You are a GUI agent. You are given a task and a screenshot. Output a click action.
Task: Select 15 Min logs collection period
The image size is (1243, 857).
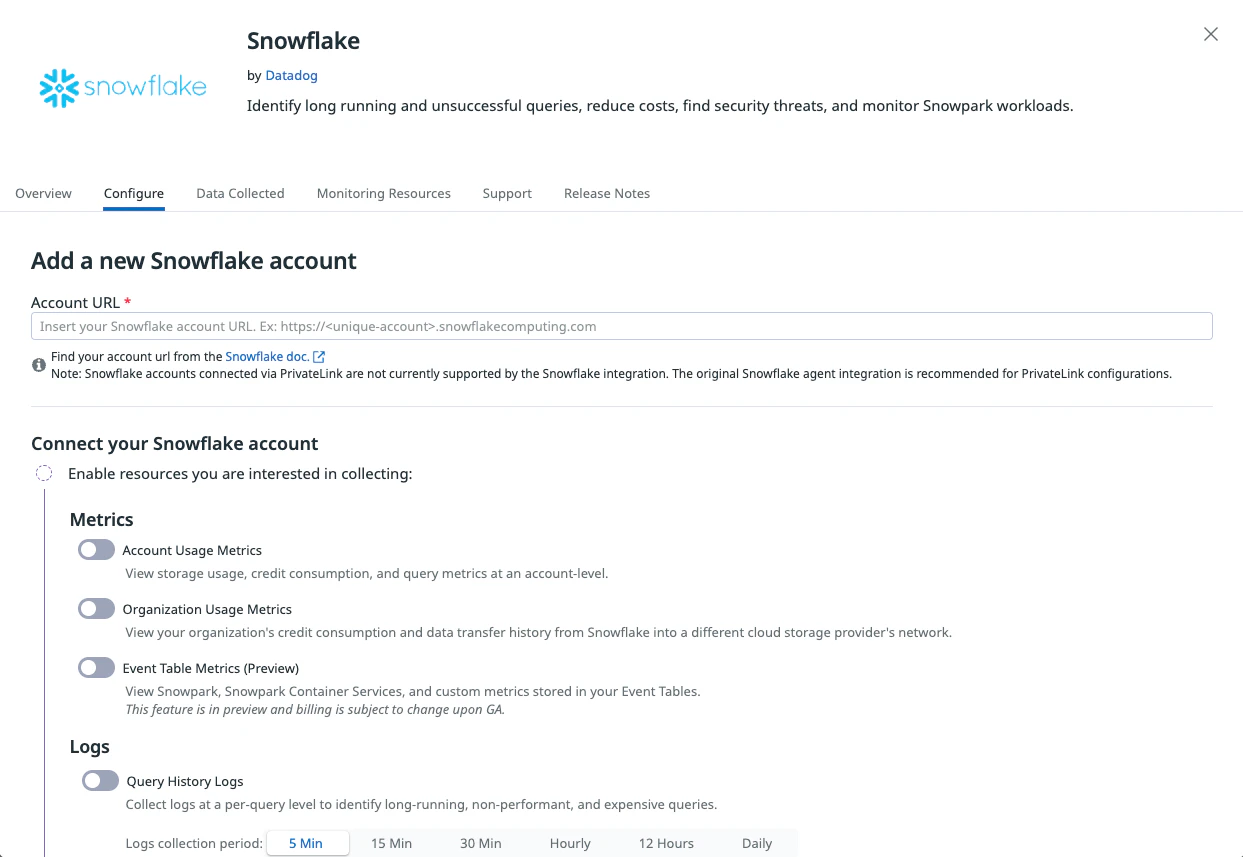point(391,843)
